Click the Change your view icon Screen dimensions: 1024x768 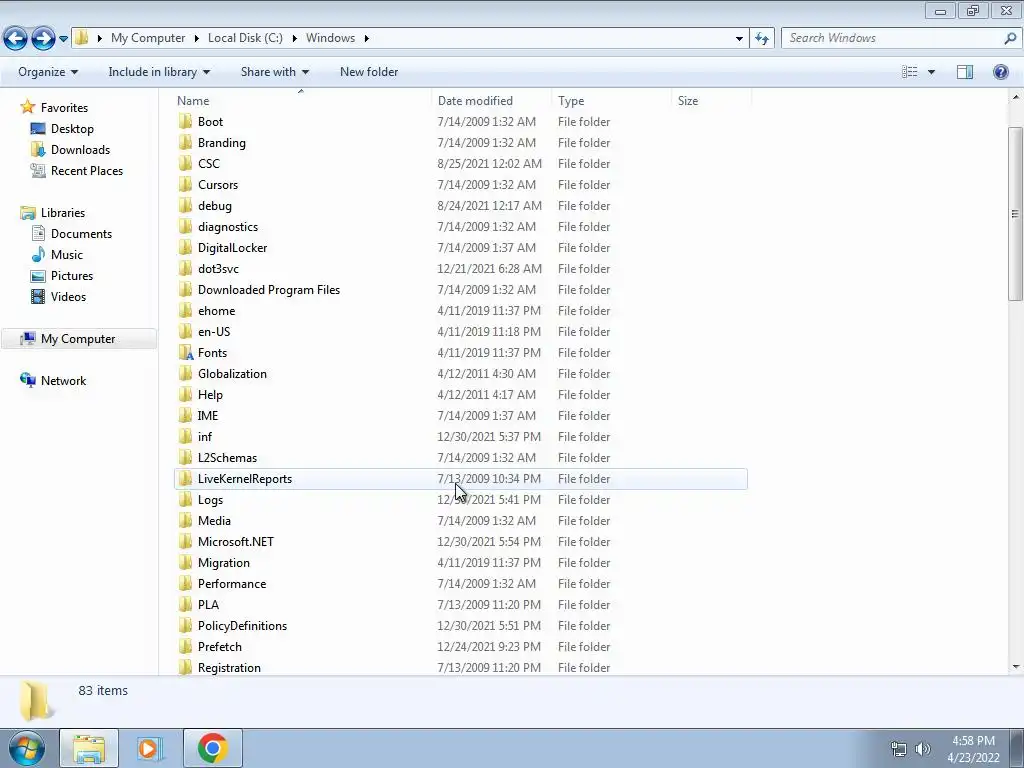[x=910, y=72]
